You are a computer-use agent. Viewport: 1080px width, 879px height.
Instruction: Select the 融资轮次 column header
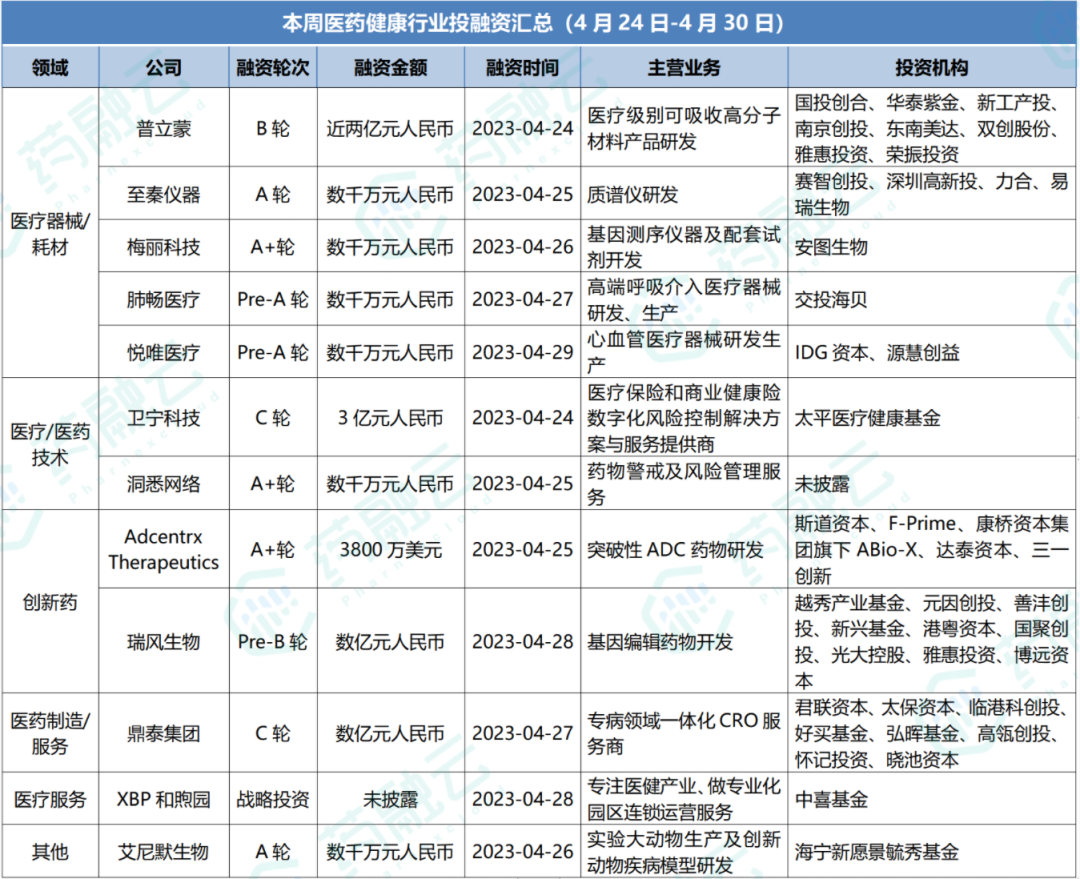pyautogui.click(x=273, y=68)
